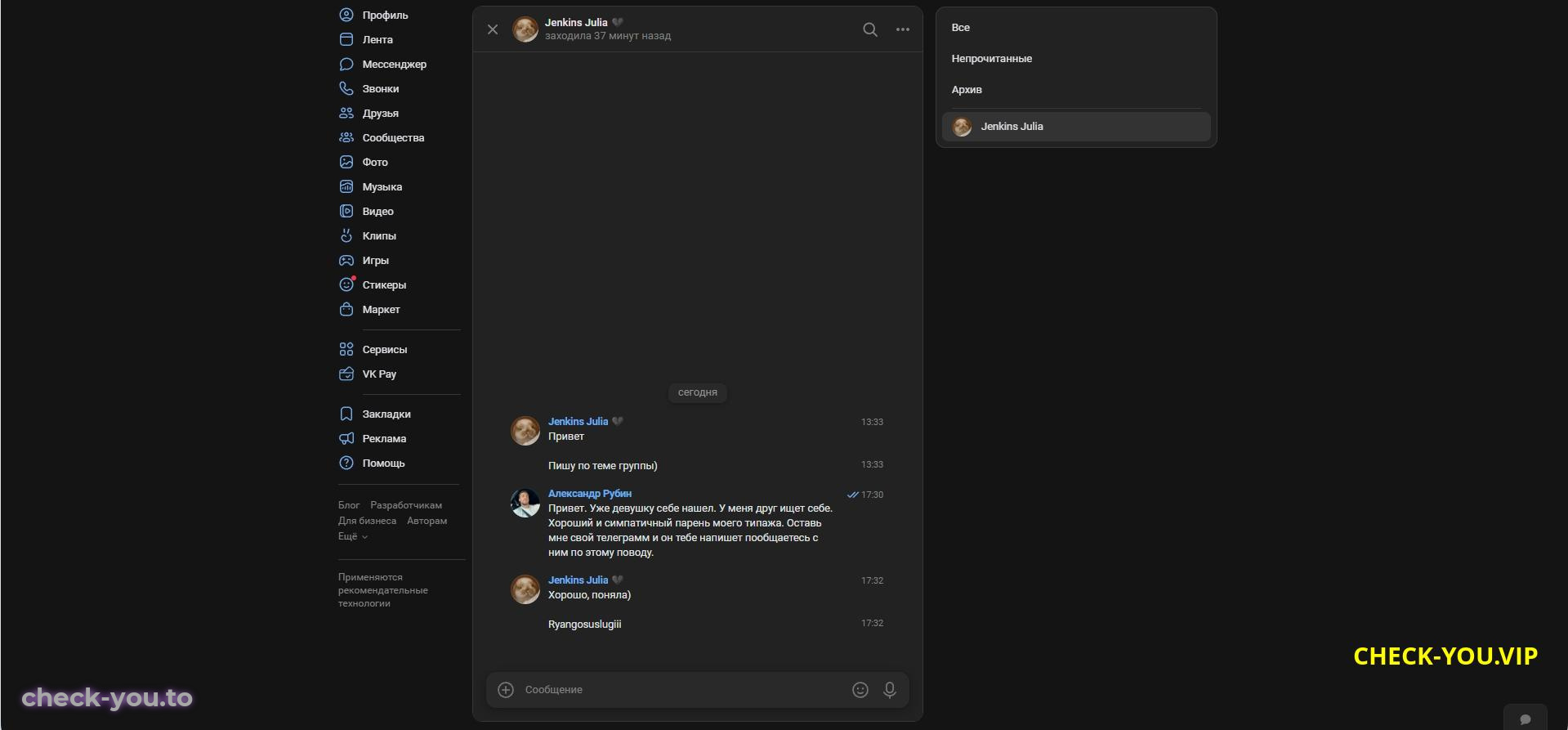The height and width of the screenshot is (730, 1568).
Task: Click the 17:30 timestamp on Александр's message
Action: [x=872, y=495]
